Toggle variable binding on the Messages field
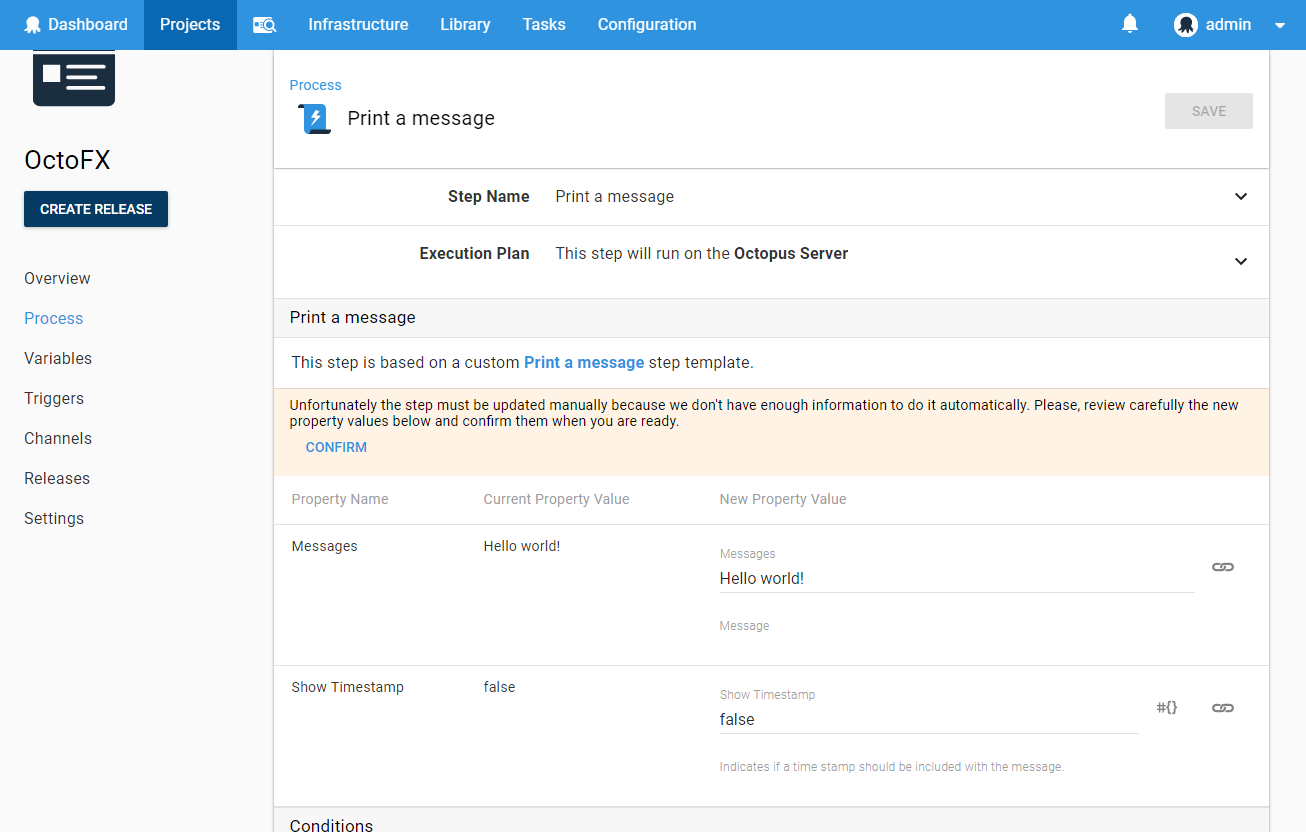 pos(1222,566)
